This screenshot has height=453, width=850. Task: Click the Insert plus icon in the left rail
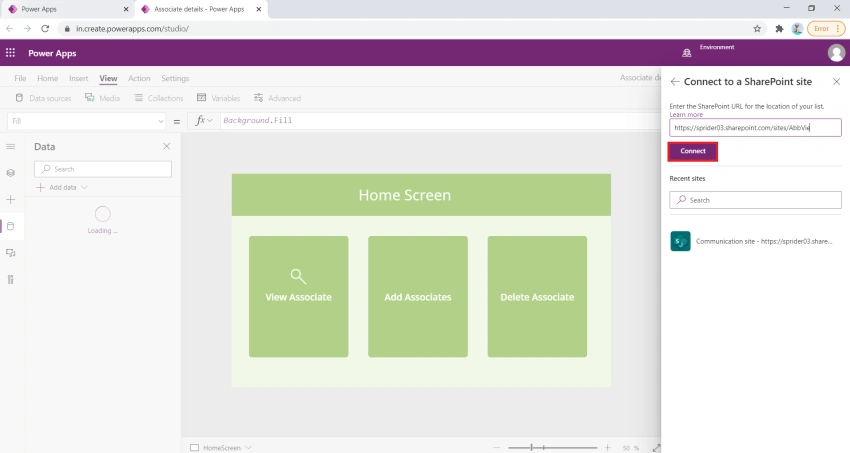point(10,199)
